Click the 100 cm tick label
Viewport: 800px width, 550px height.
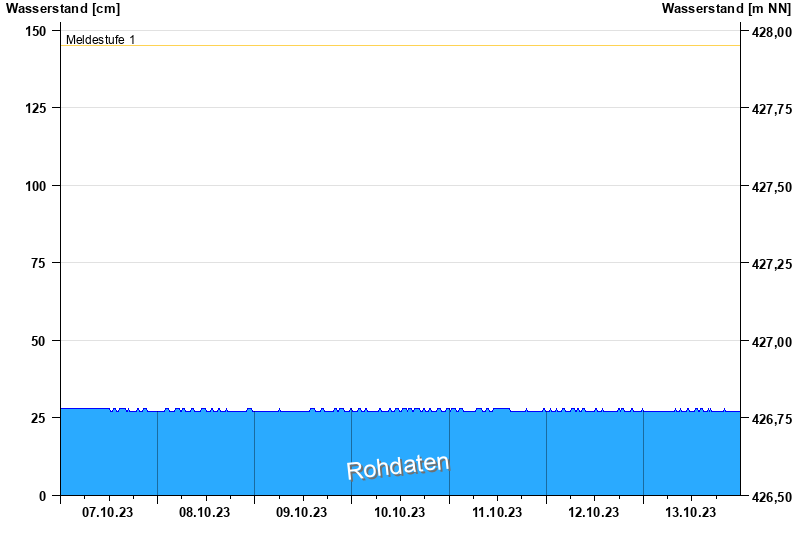click(x=36, y=186)
